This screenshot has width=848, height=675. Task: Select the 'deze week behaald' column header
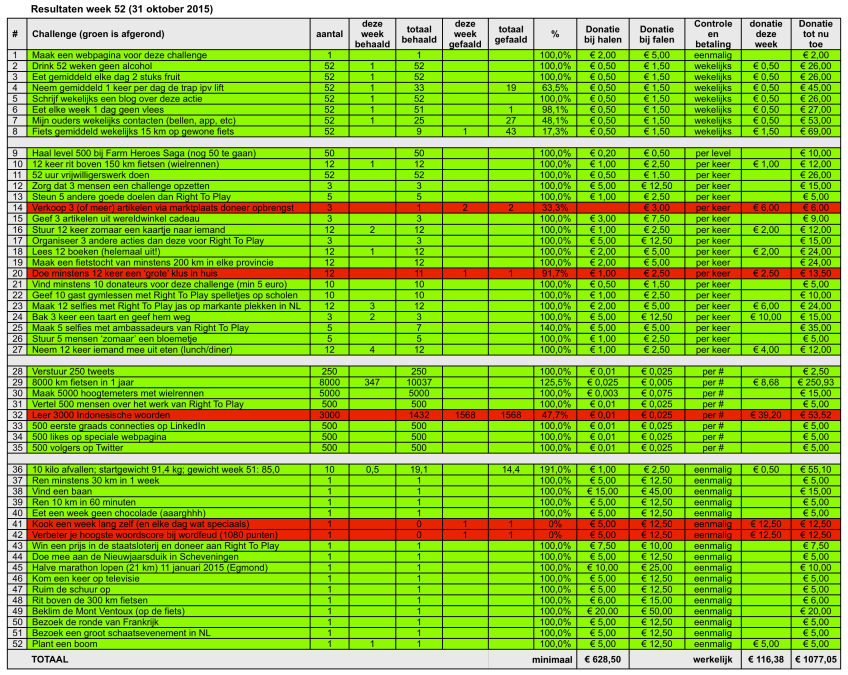pos(372,34)
